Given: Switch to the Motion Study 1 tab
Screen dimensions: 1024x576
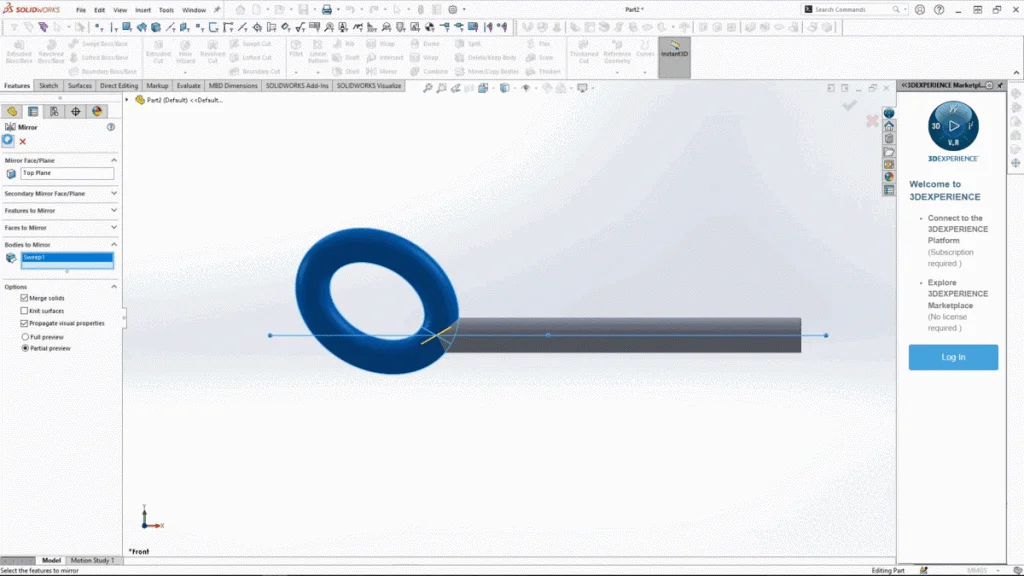Looking at the screenshot, I should (x=92, y=560).
